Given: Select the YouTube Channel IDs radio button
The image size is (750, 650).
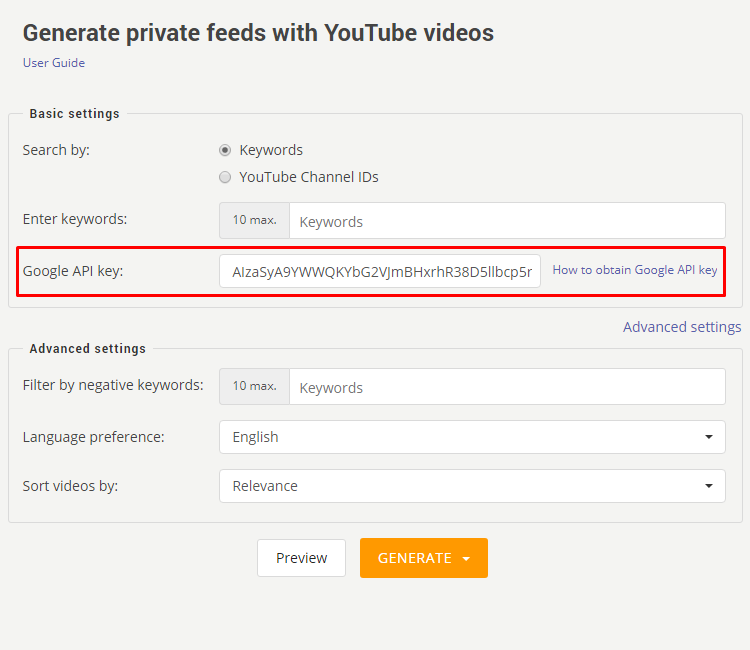Looking at the screenshot, I should 225,177.
